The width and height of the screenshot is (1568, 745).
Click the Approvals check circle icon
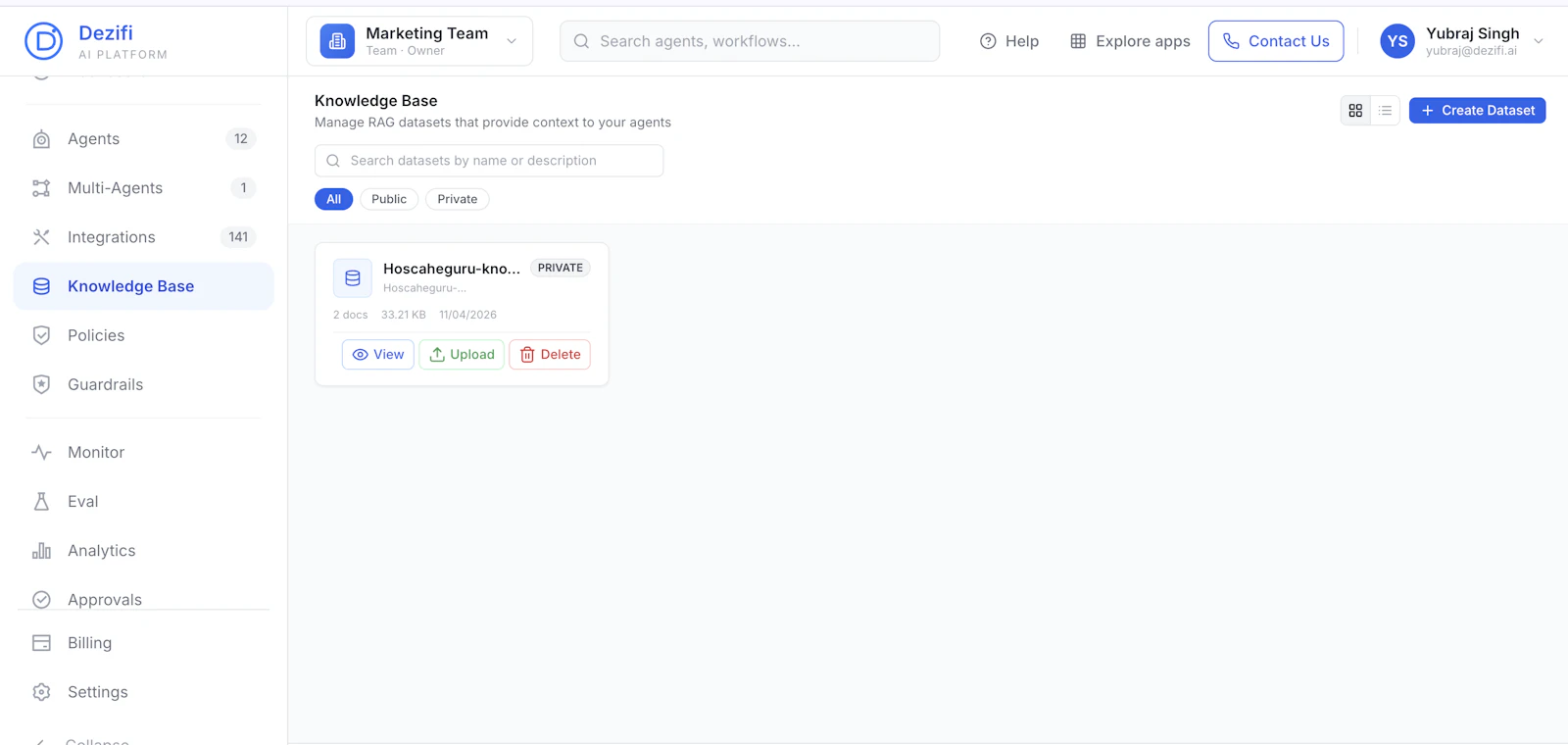(x=41, y=599)
